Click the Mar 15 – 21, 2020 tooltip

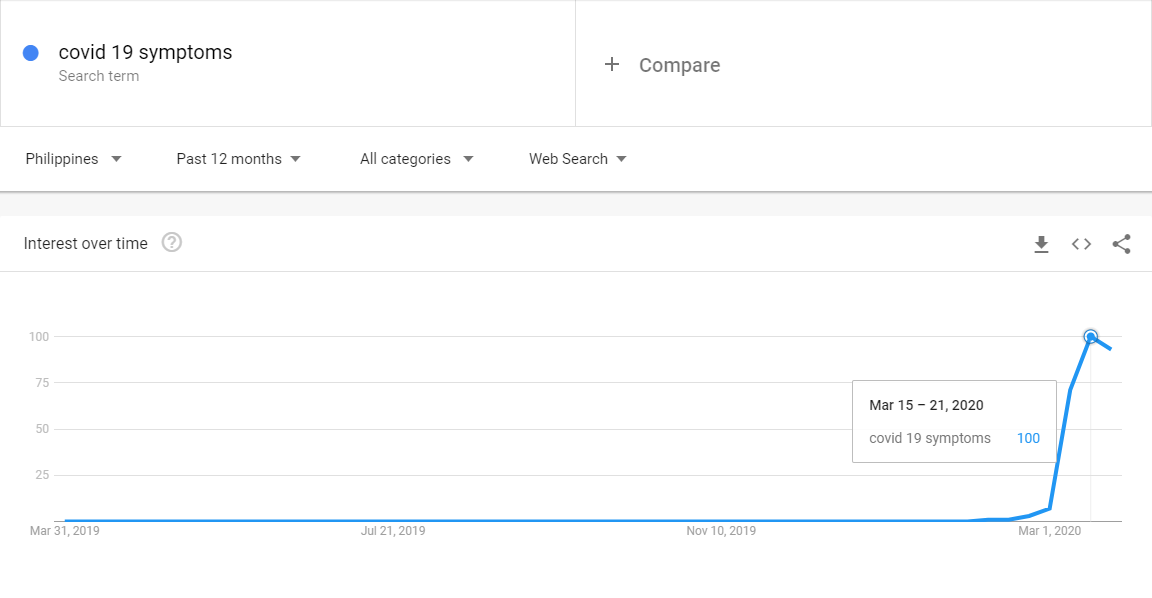click(926, 405)
